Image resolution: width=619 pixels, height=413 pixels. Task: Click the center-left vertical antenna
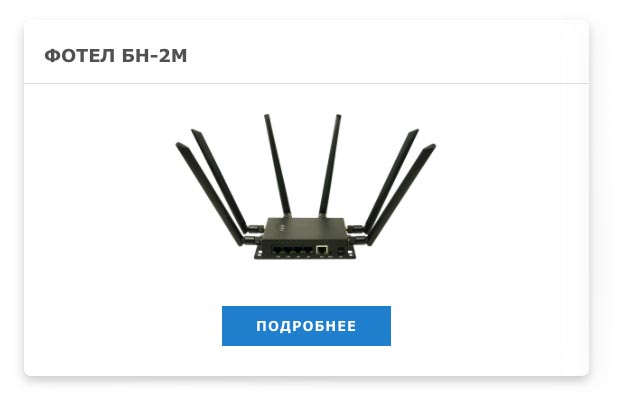click(278, 165)
